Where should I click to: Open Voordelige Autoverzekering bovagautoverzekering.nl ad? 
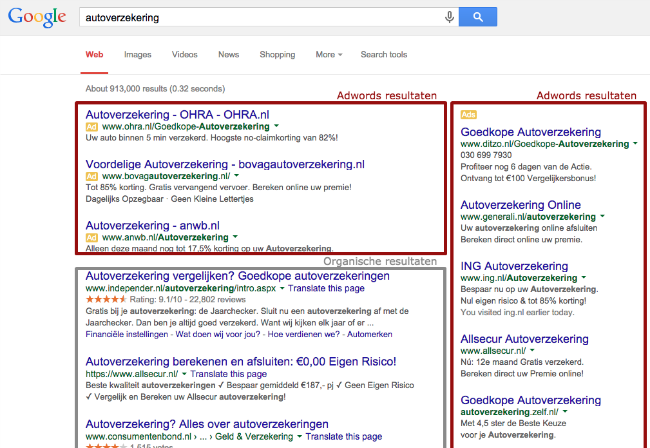coord(225,164)
